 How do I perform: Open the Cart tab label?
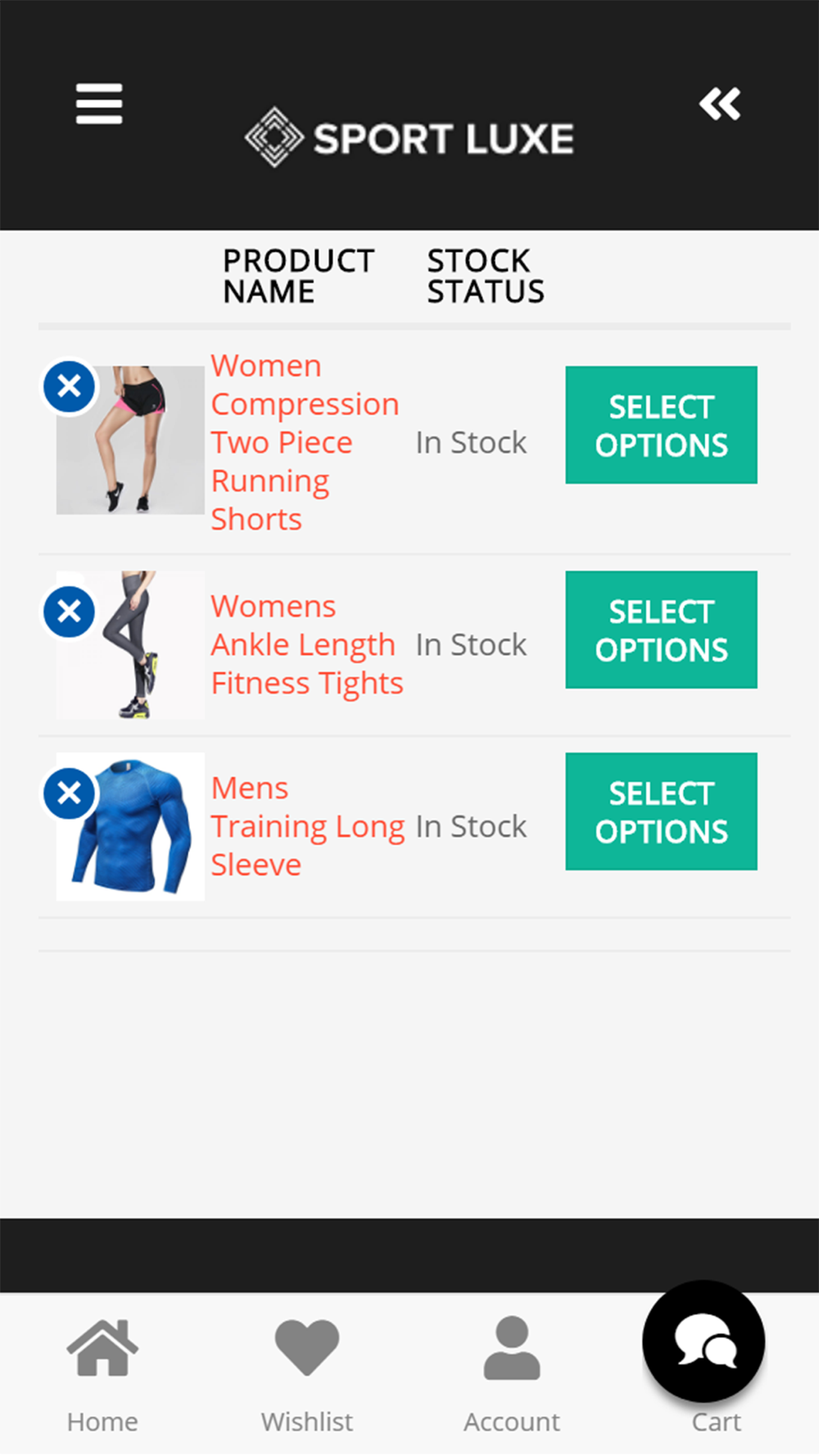point(717,1422)
